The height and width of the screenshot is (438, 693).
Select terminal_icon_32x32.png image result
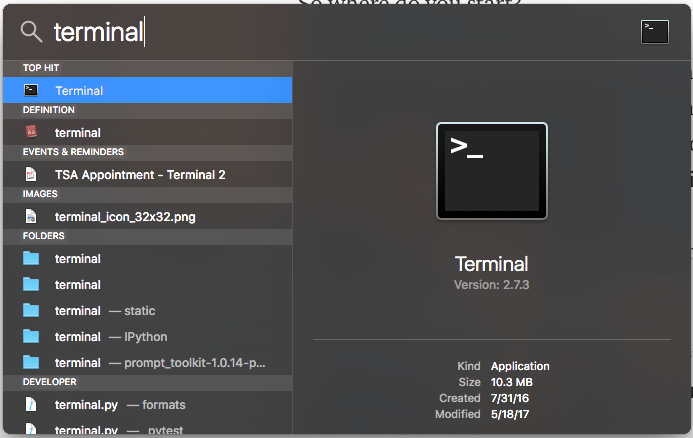[x=148, y=217]
